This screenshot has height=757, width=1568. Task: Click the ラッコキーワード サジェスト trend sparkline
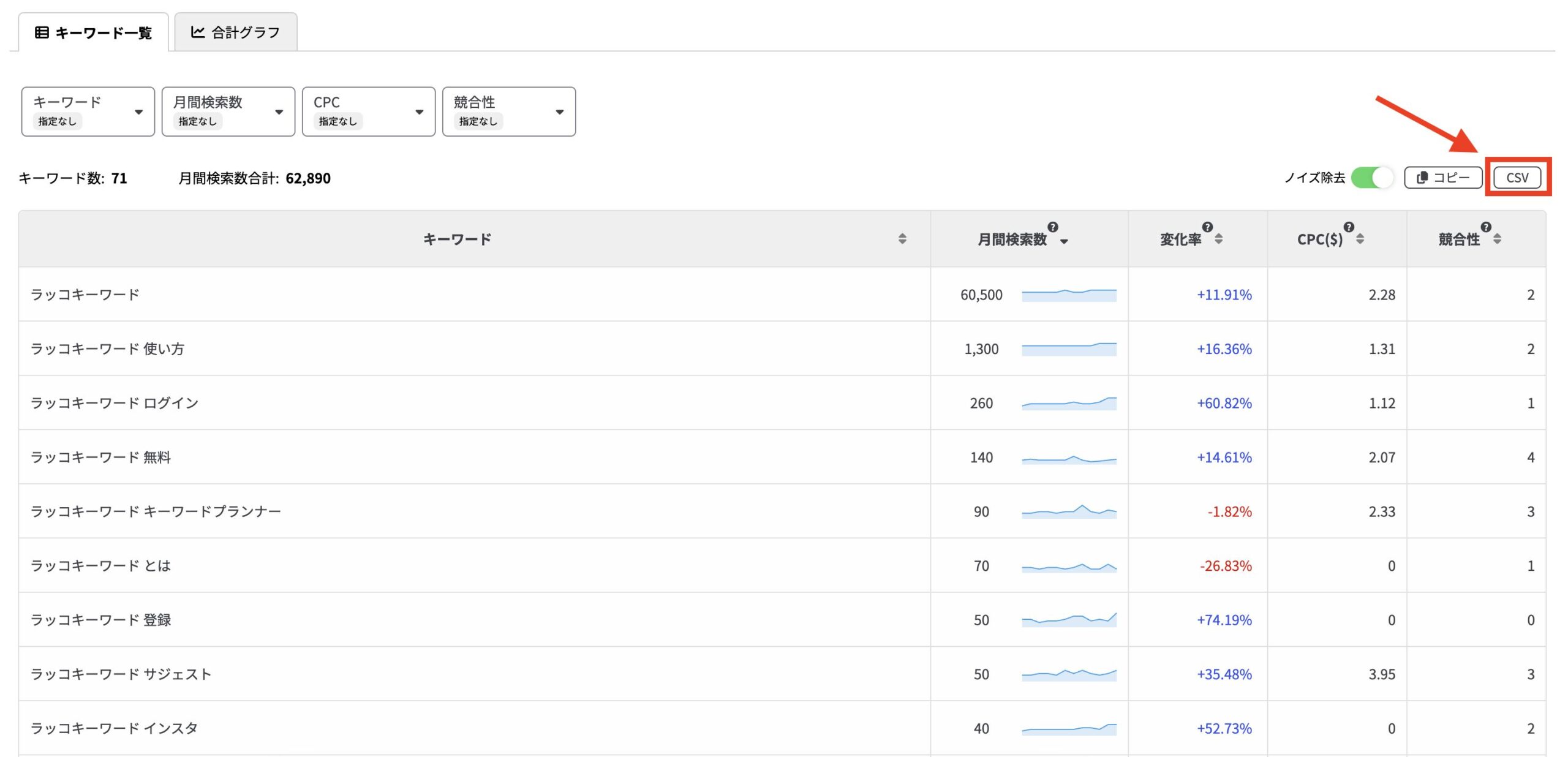[1069, 674]
